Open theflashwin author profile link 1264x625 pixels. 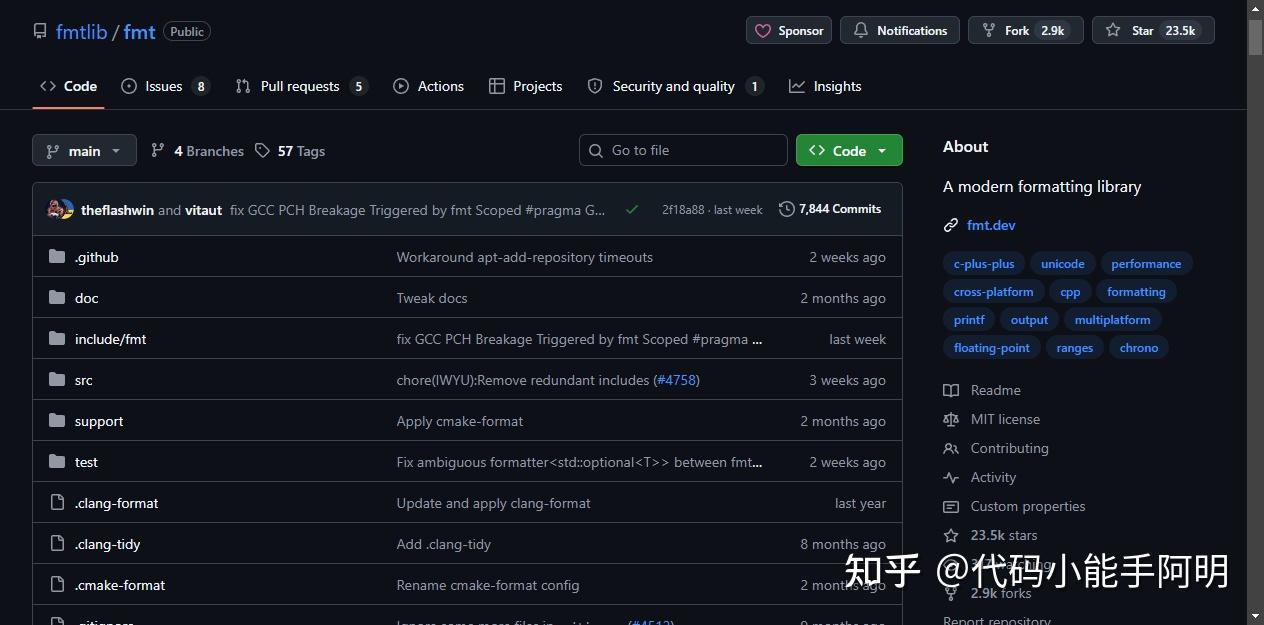pyautogui.click(x=117, y=210)
